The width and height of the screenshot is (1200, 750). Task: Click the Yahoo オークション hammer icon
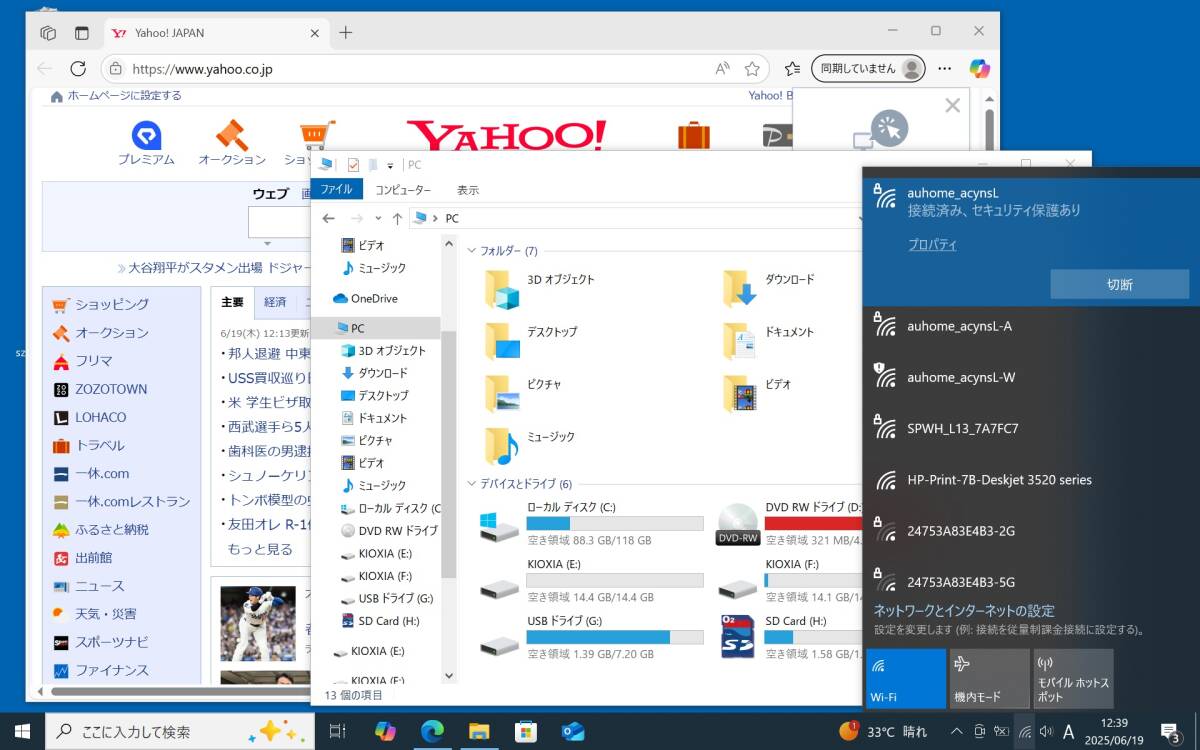(231, 135)
